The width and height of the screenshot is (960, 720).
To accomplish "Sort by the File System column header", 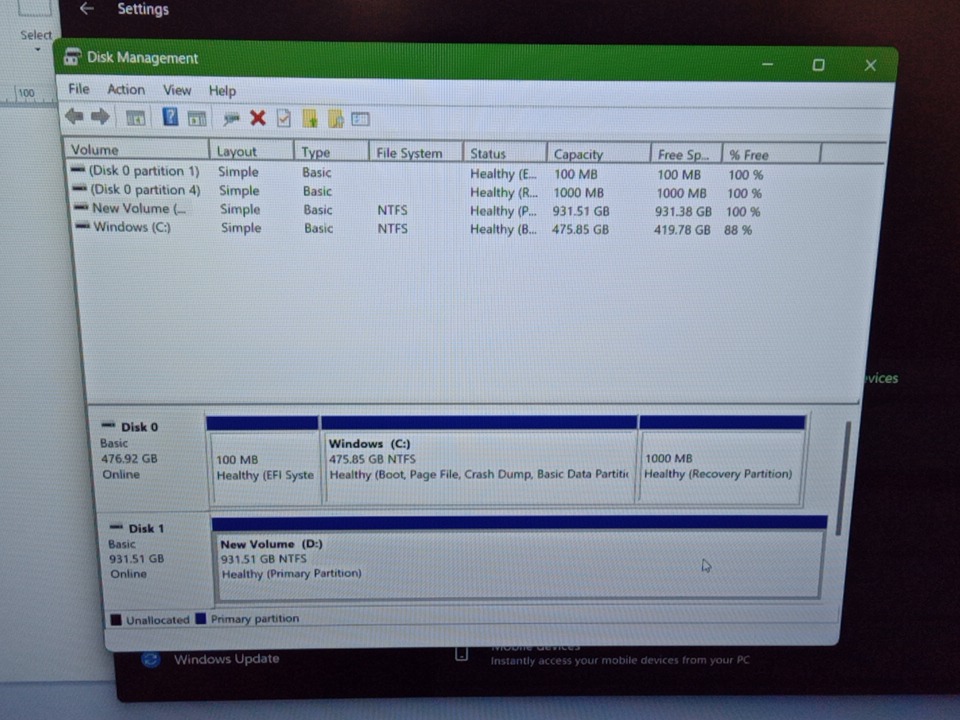I will pyautogui.click(x=416, y=153).
